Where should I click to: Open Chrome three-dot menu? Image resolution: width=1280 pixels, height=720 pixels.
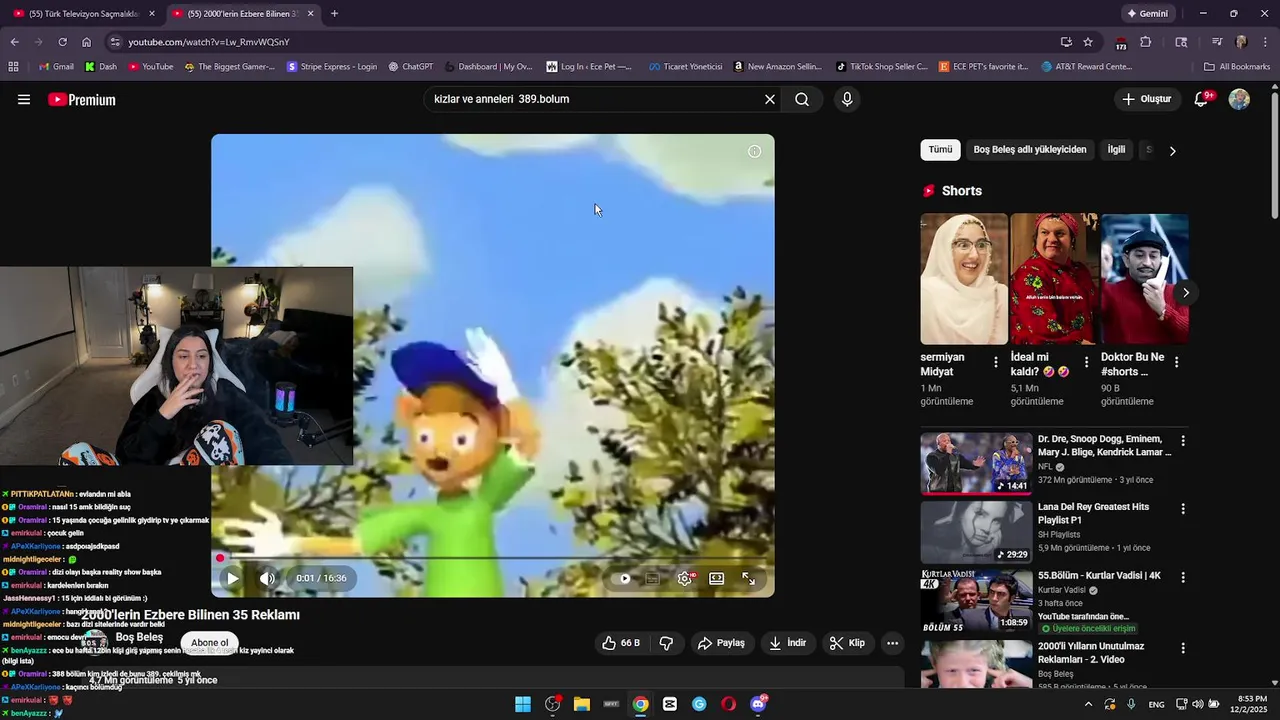(x=1264, y=42)
